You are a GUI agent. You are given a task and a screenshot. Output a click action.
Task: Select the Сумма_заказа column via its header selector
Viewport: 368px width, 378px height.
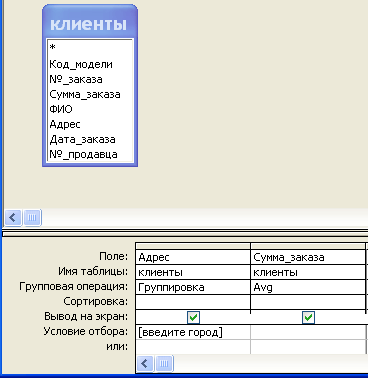pos(308,246)
